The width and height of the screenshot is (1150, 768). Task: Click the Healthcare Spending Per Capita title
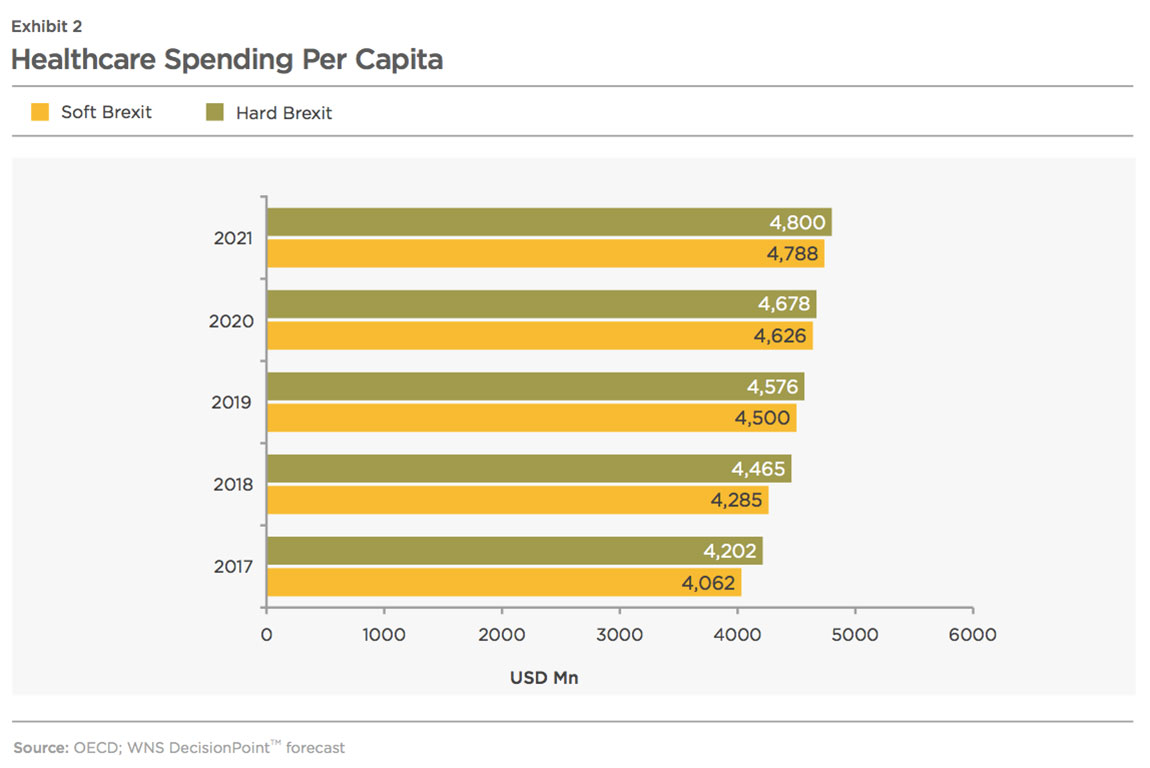(x=227, y=59)
